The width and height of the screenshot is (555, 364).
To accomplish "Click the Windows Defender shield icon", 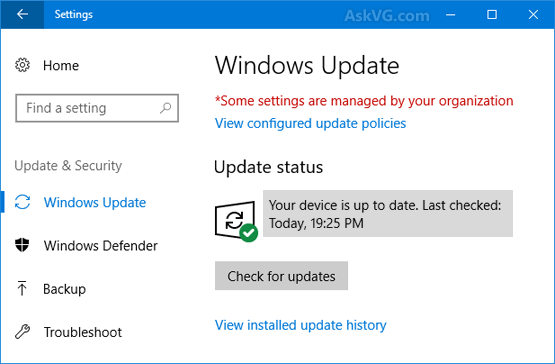I will [x=22, y=245].
